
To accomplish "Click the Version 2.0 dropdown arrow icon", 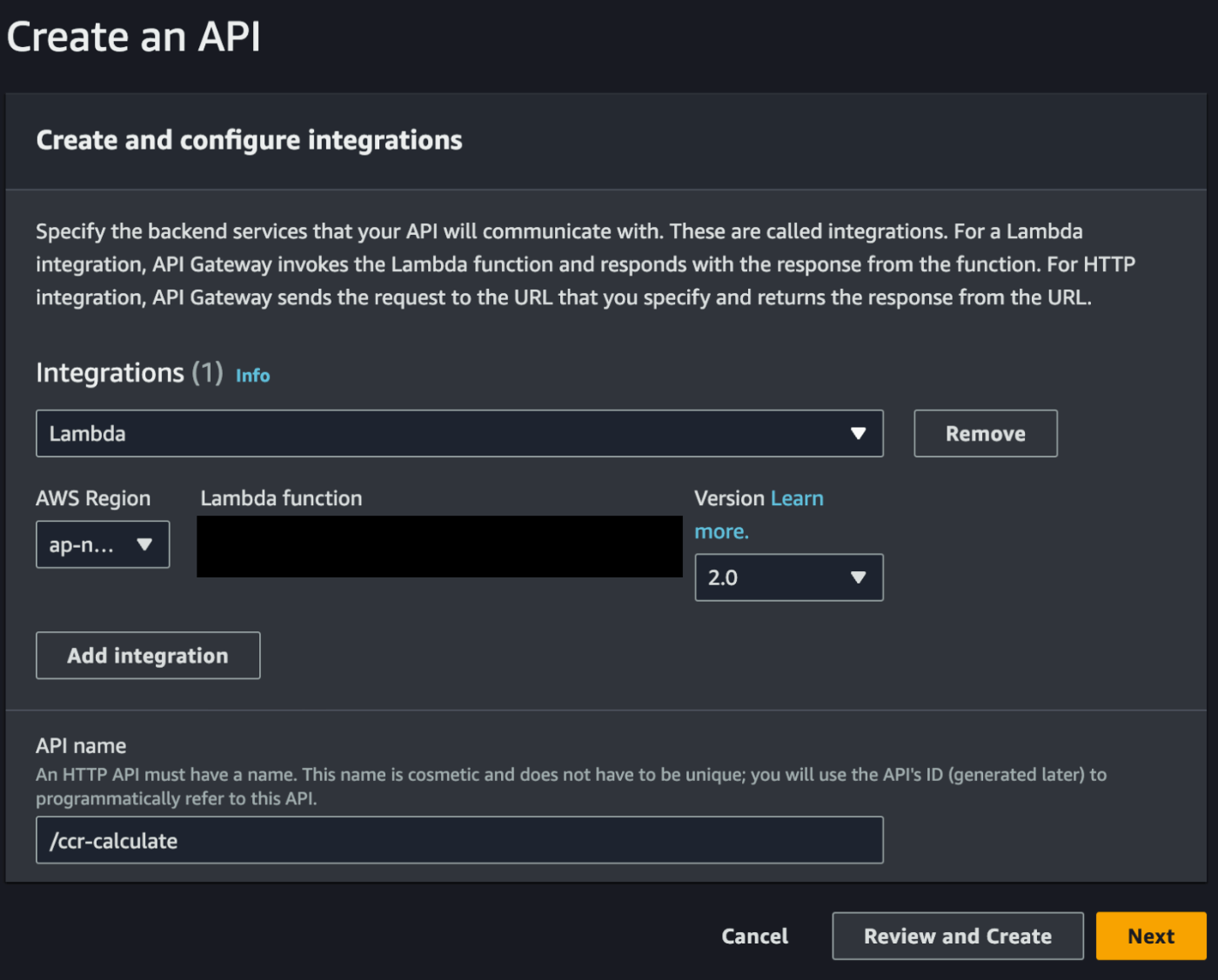I will click(858, 577).
